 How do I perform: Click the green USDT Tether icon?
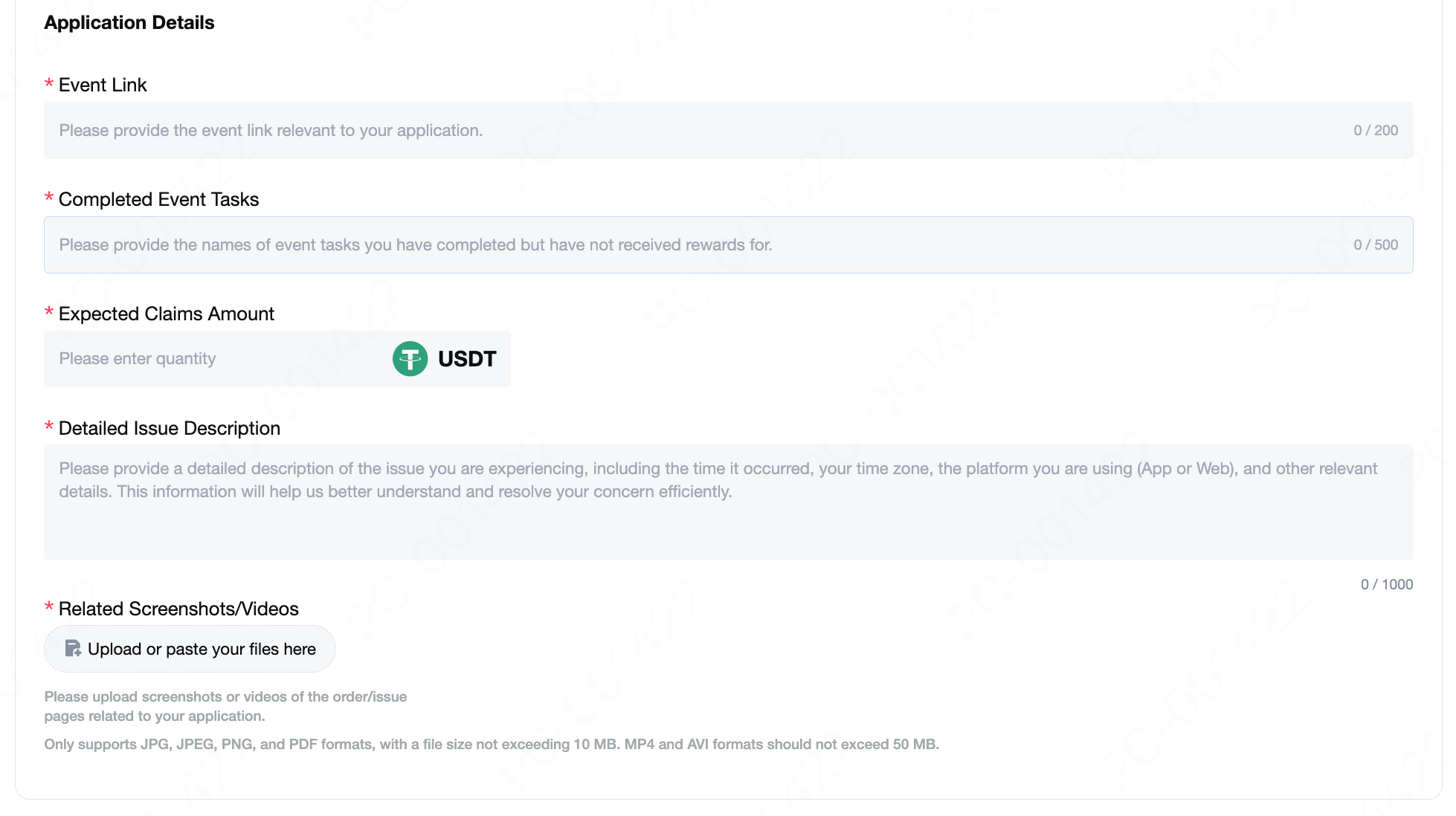click(x=410, y=359)
